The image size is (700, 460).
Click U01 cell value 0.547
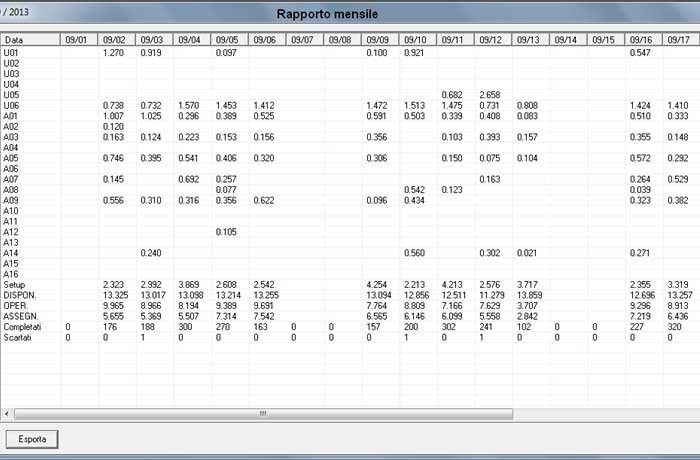[640, 53]
